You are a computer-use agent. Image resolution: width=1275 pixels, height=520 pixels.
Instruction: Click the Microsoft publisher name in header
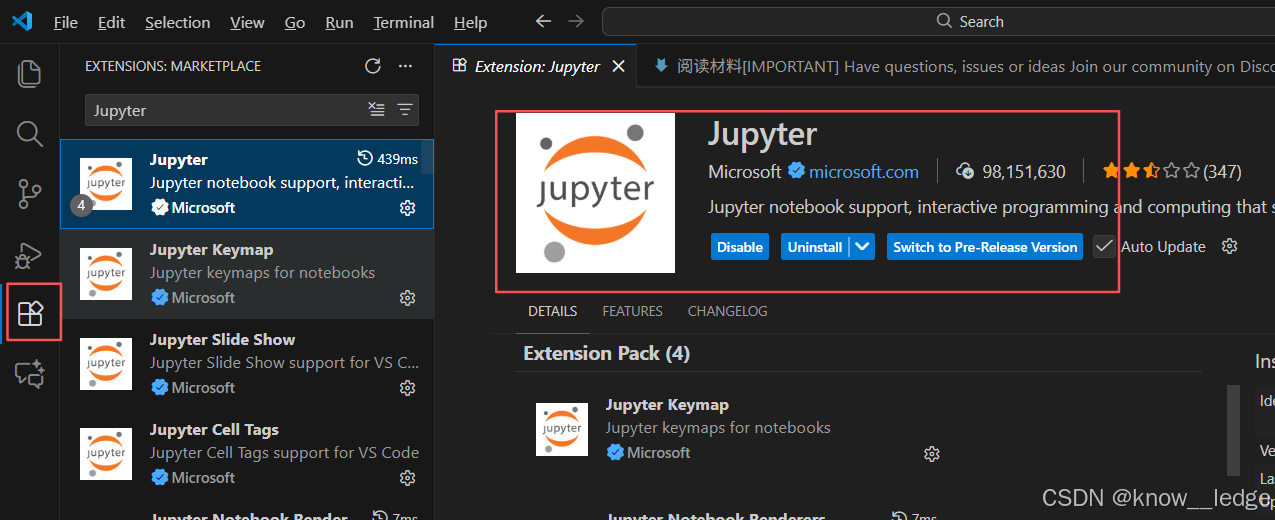click(745, 171)
